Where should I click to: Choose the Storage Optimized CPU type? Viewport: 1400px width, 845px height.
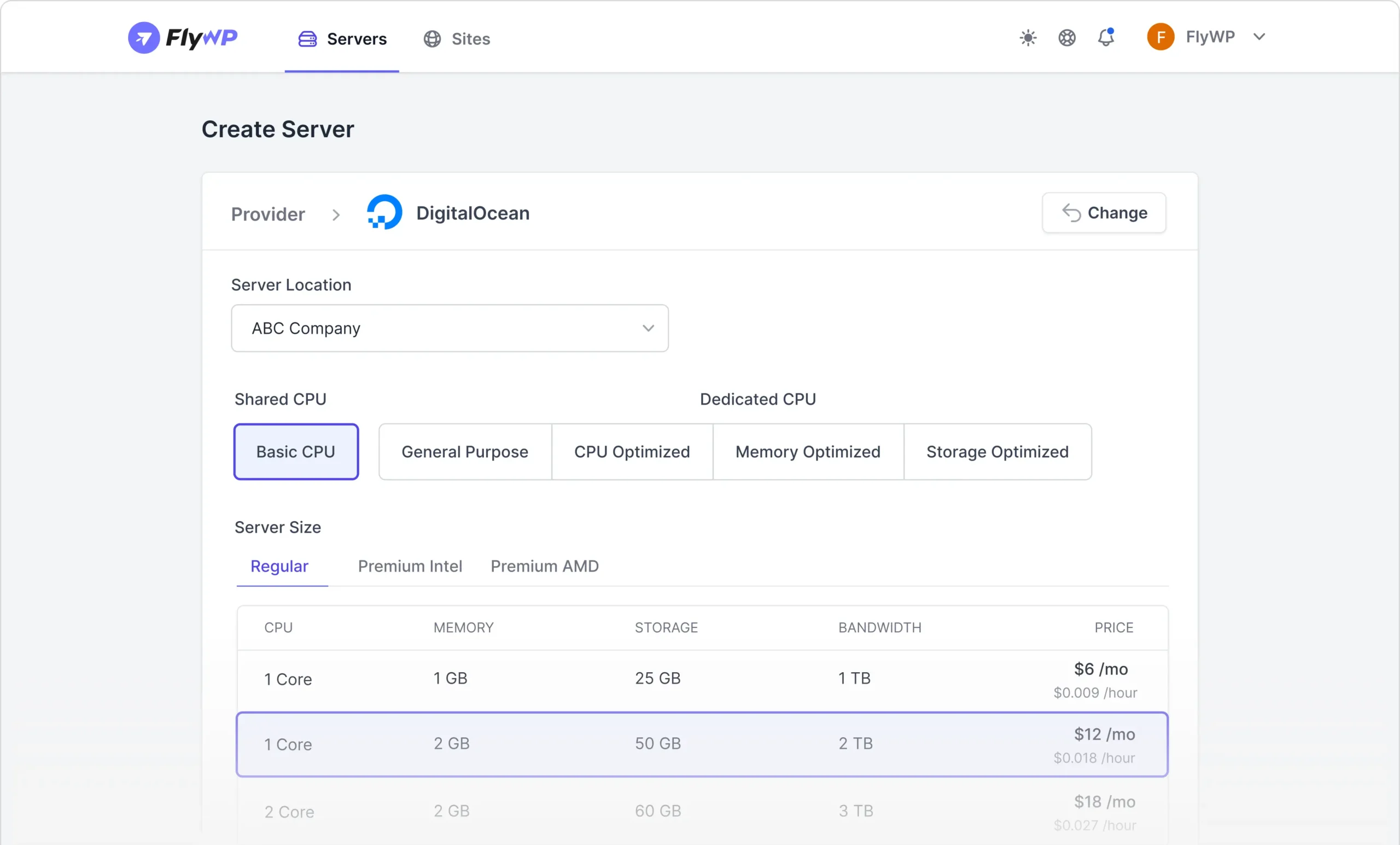tap(996, 451)
